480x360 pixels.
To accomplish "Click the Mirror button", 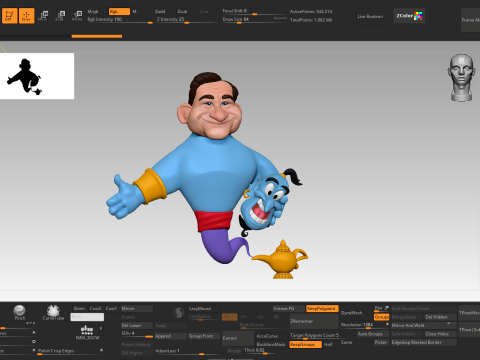I will click(x=137, y=309).
